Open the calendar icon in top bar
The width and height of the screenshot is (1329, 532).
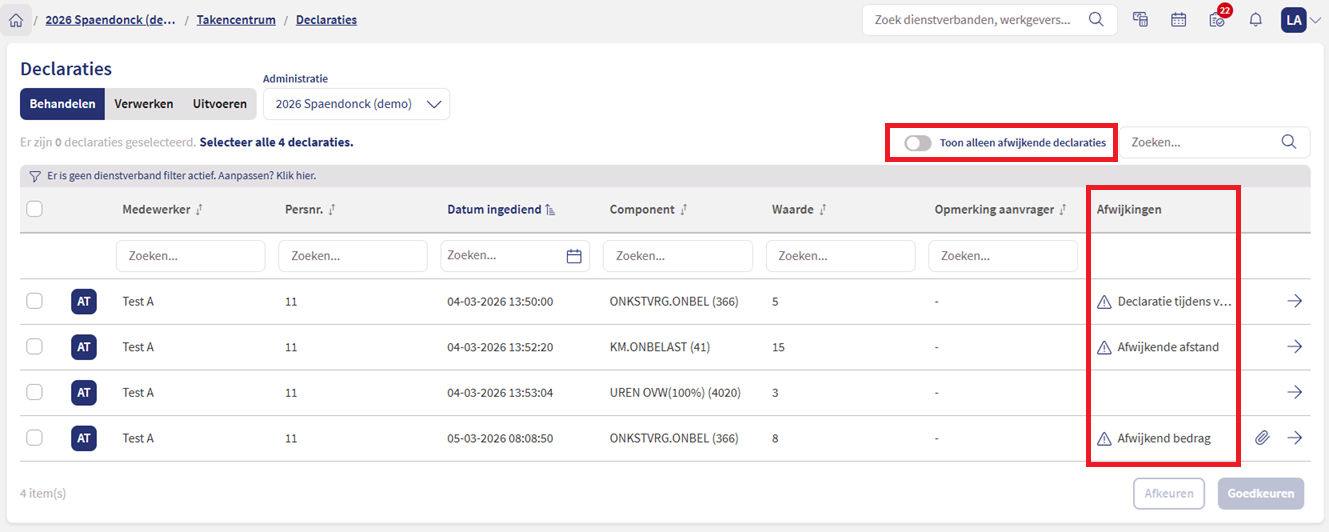click(1178, 20)
